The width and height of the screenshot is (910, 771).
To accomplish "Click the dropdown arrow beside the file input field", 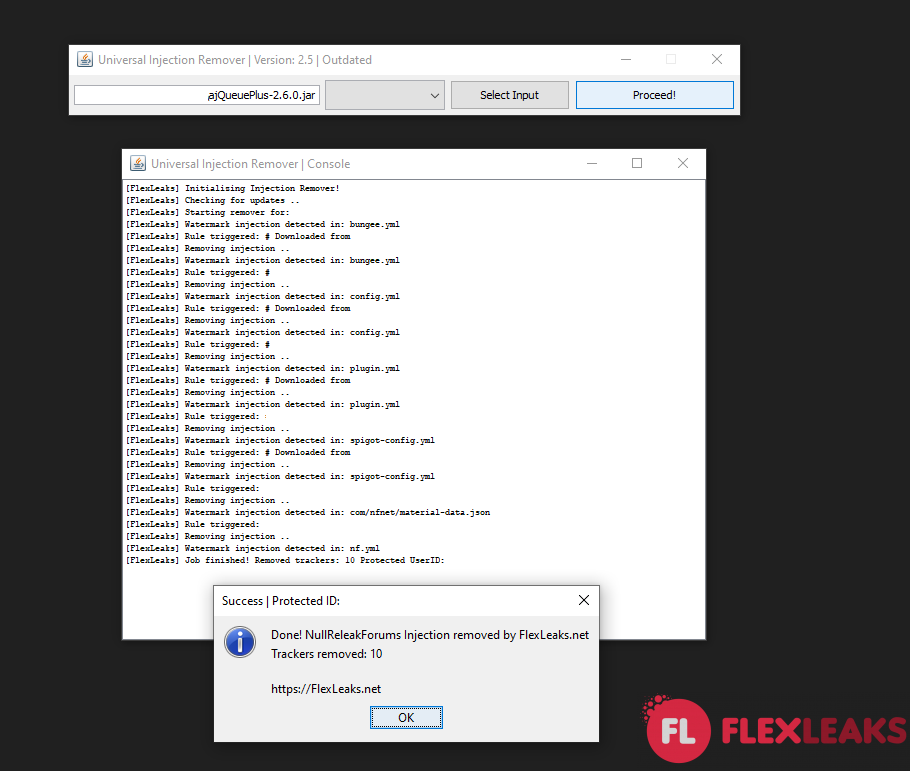I will (437, 94).
